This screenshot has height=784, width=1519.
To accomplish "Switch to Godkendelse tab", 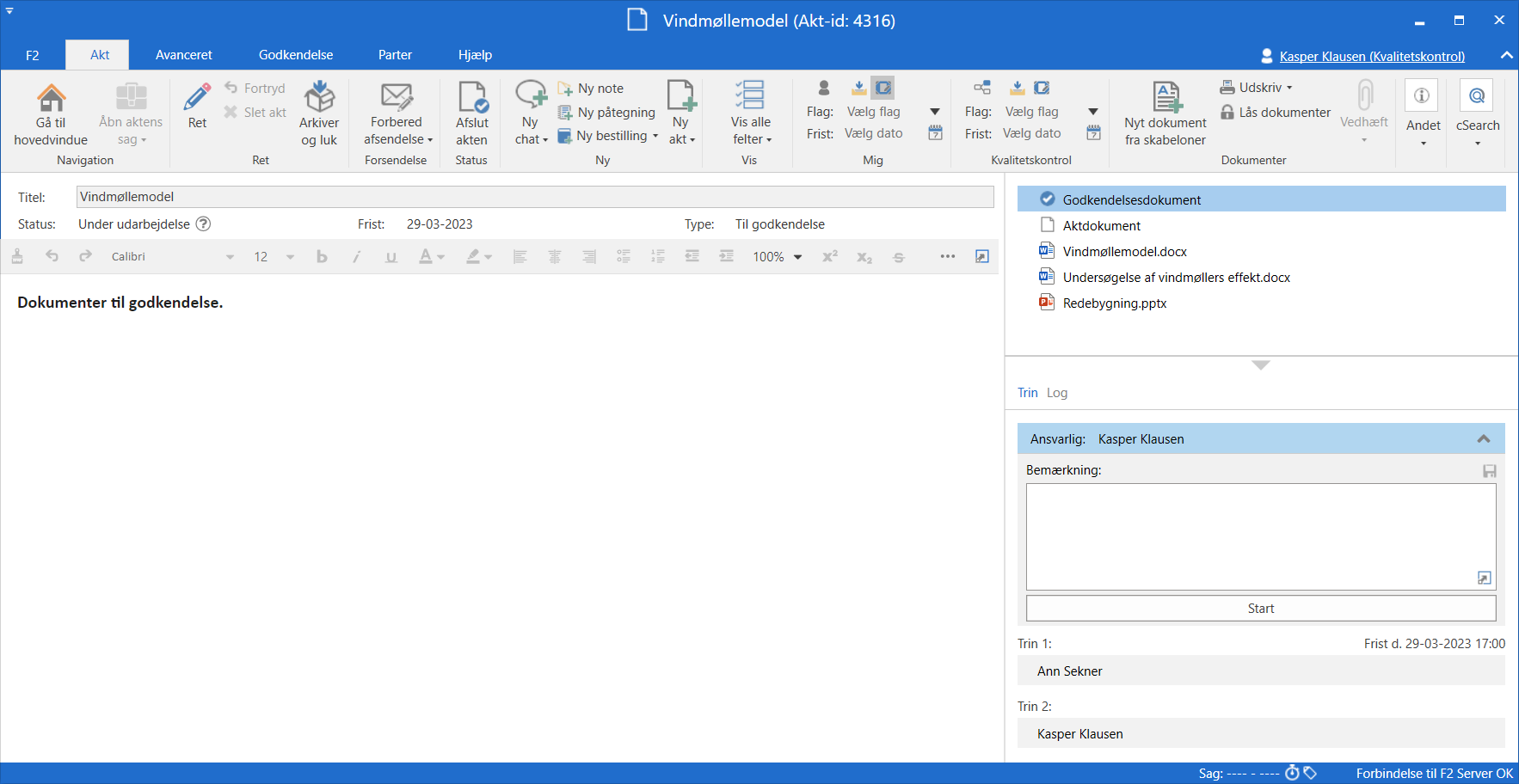I will click(x=296, y=55).
